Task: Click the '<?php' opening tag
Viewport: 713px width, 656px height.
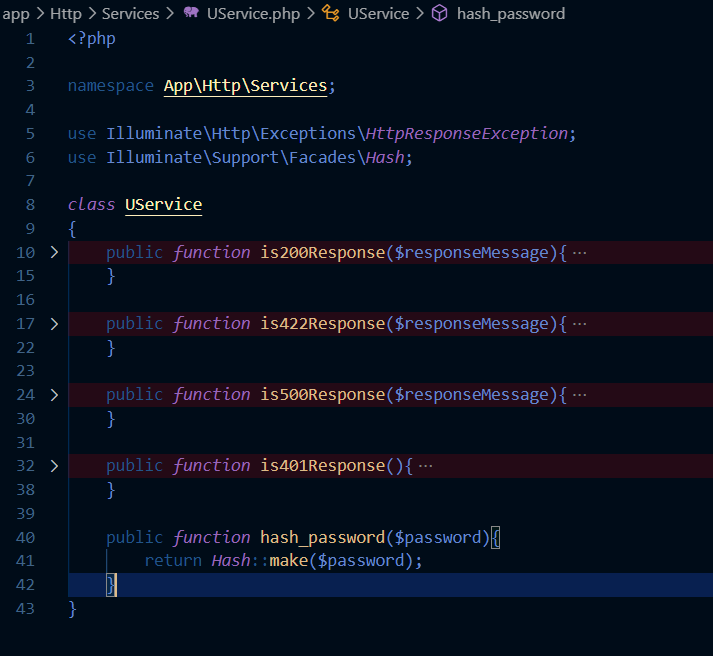Action: pos(91,39)
